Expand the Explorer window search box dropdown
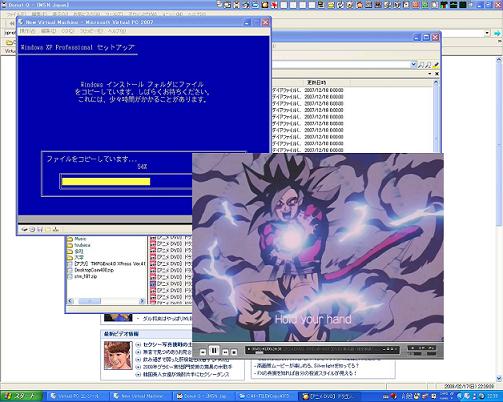This screenshot has width=503, height=402. [x=413, y=65]
